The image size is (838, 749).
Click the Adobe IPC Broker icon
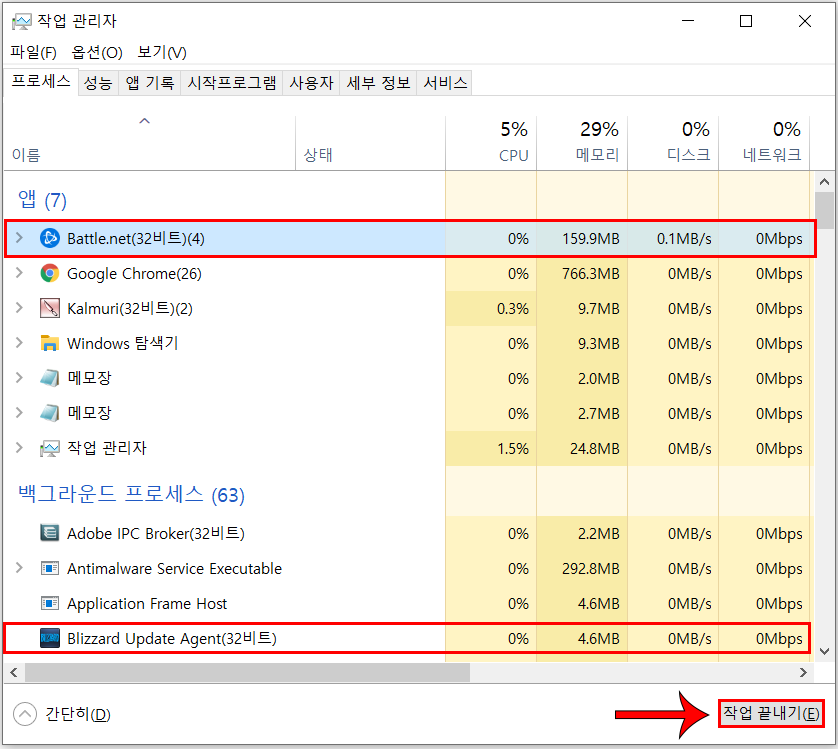tap(50, 533)
